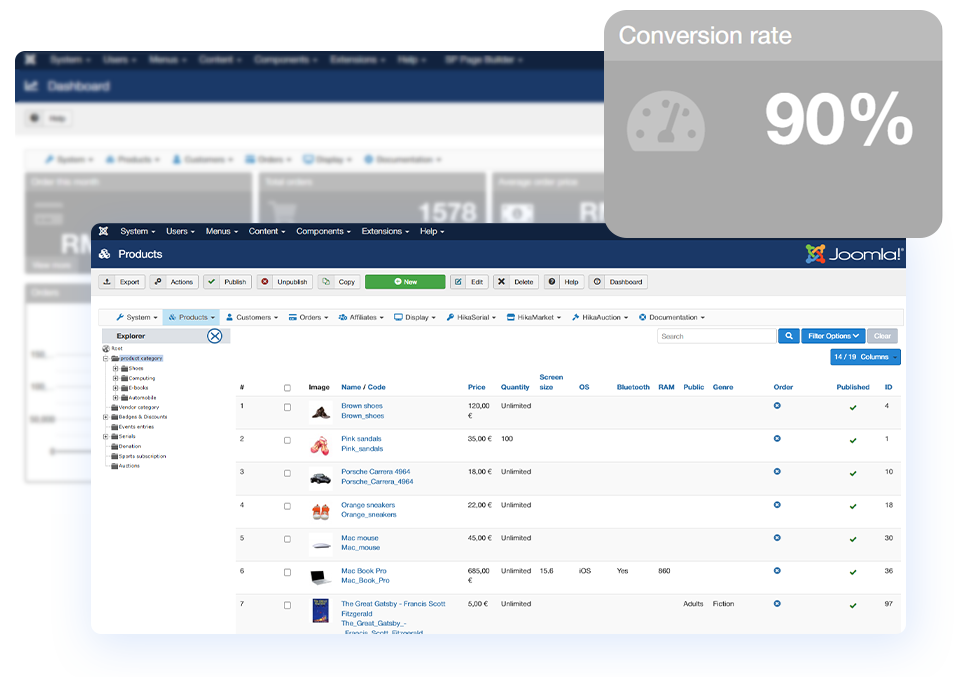Open the Menus menu in the Products window
The height and width of the screenshot is (677, 956).
(222, 231)
